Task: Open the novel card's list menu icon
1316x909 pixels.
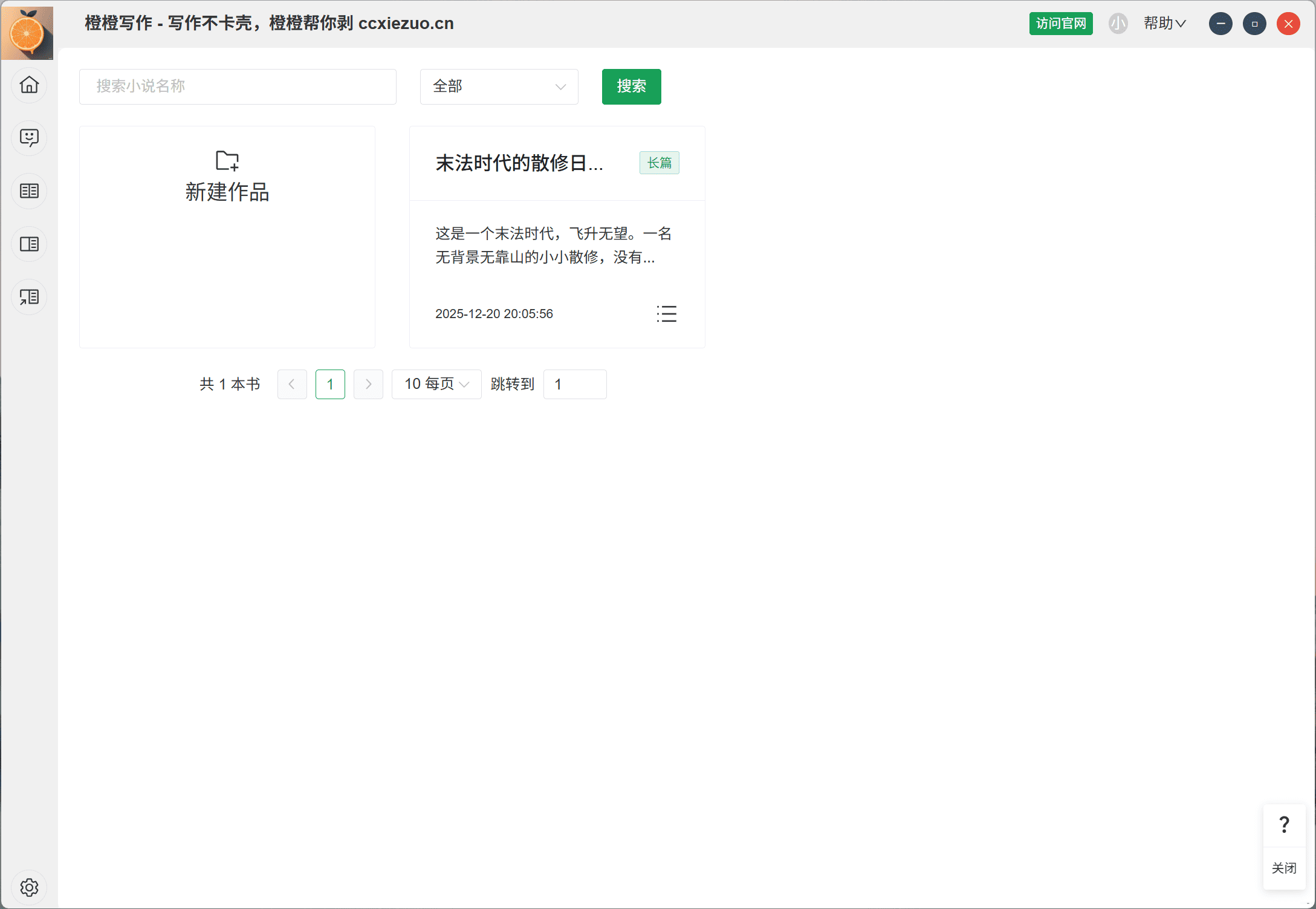Action: point(666,313)
